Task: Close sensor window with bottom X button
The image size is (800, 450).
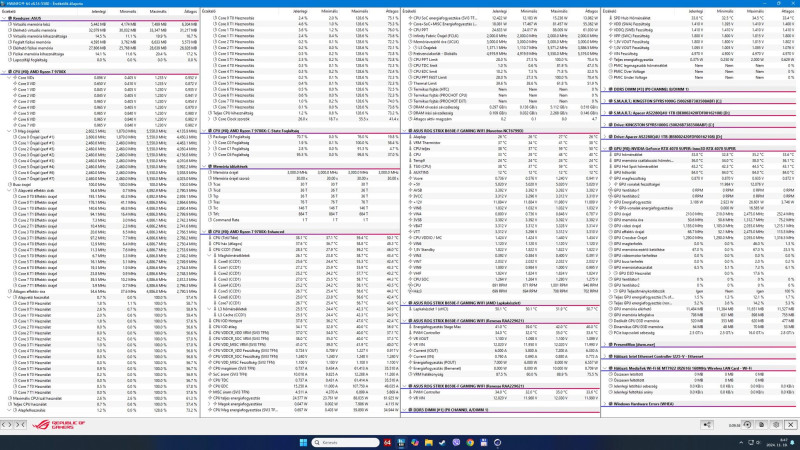Action: pos(791,424)
